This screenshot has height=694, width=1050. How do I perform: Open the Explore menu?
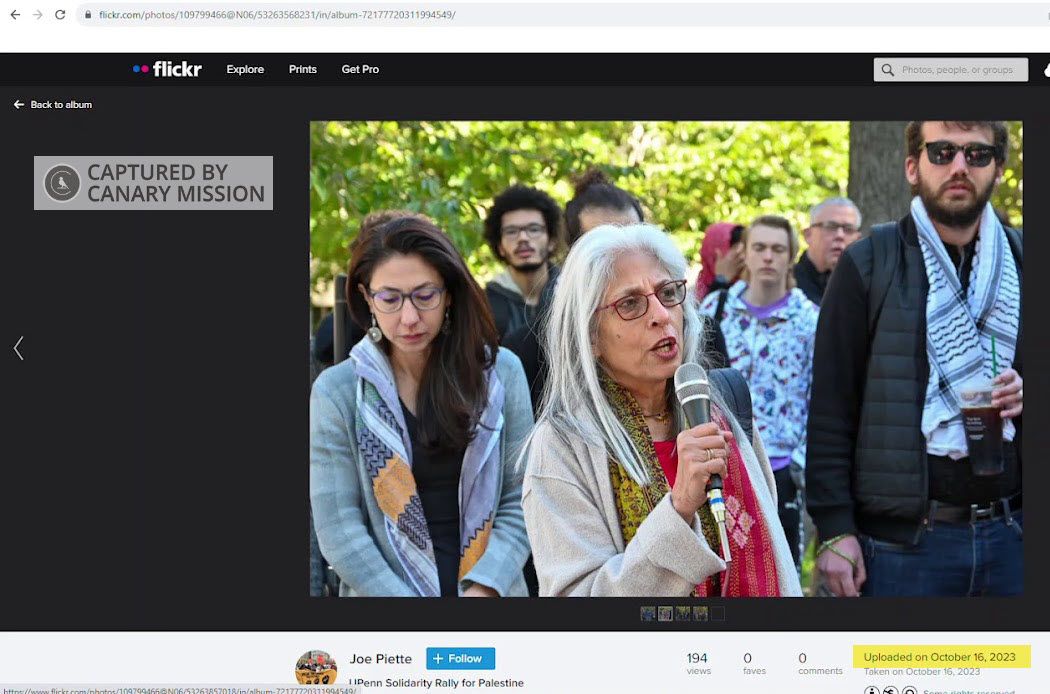245,70
